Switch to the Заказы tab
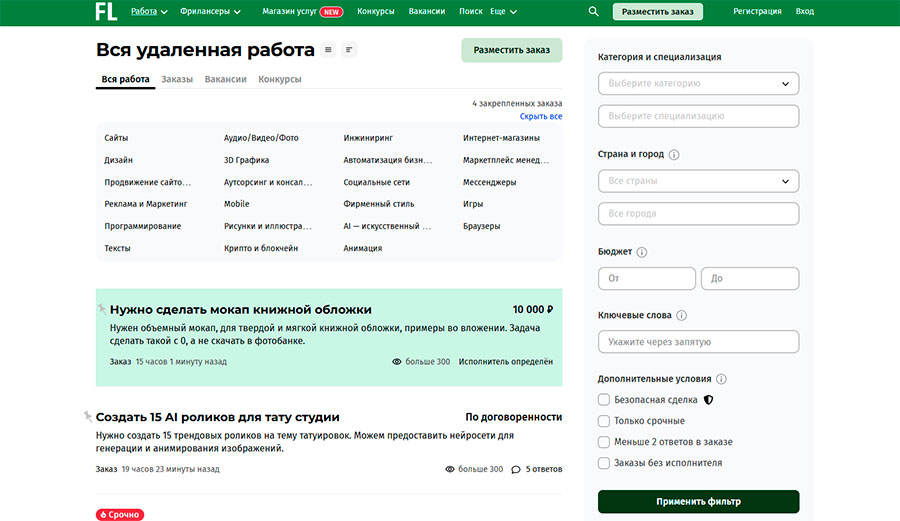The width and height of the screenshot is (900, 521). [x=177, y=79]
